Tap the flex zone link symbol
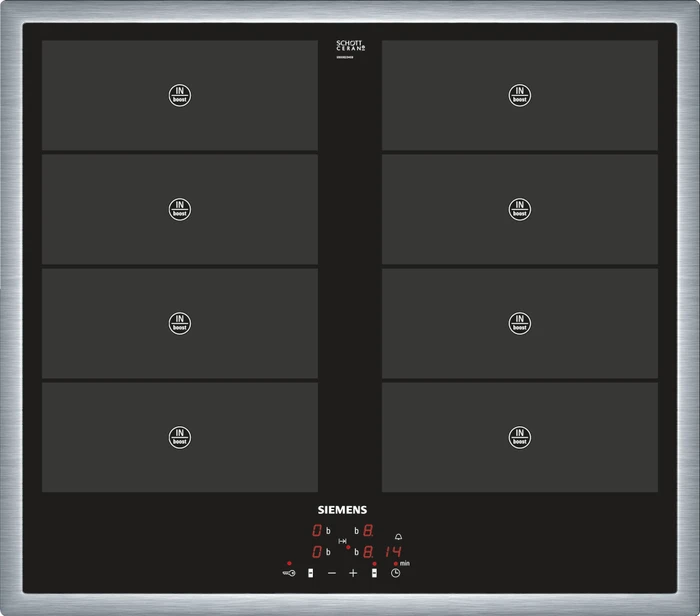Image resolution: width=700 pixels, height=616 pixels. click(x=342, y=541)
